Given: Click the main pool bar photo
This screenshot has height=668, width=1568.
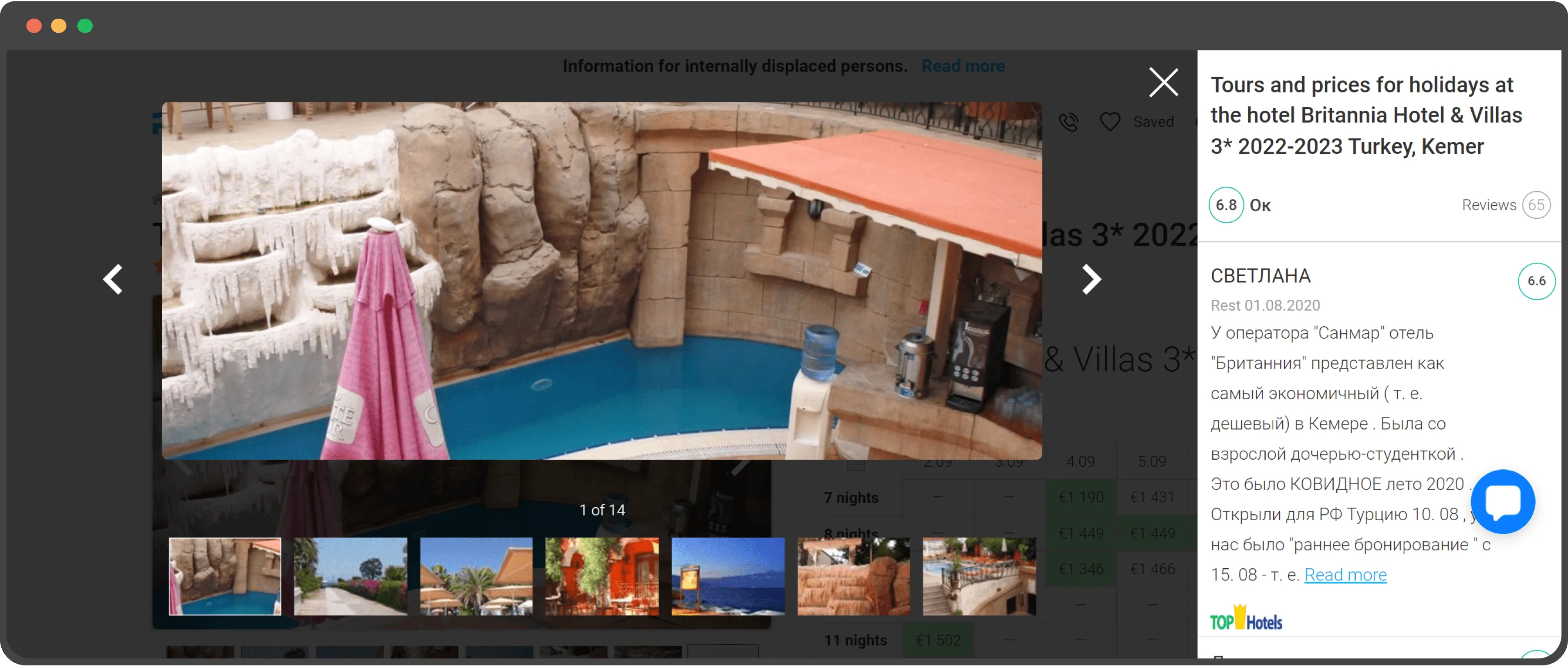Looking at the screenshot, I should (602, 280).
